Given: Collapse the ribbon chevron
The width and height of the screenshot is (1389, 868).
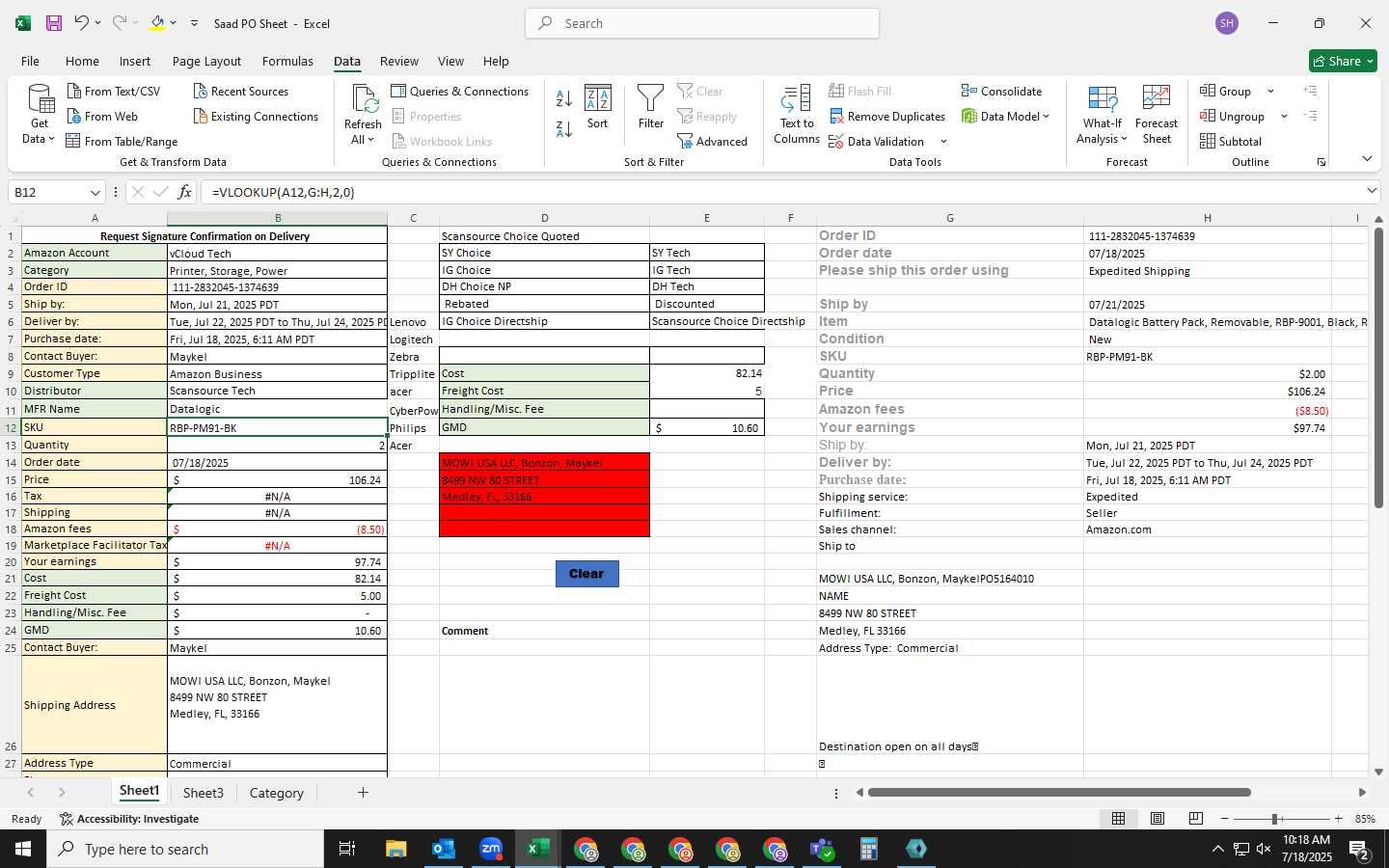Looking at the screenshot, I should (1367, 158).
